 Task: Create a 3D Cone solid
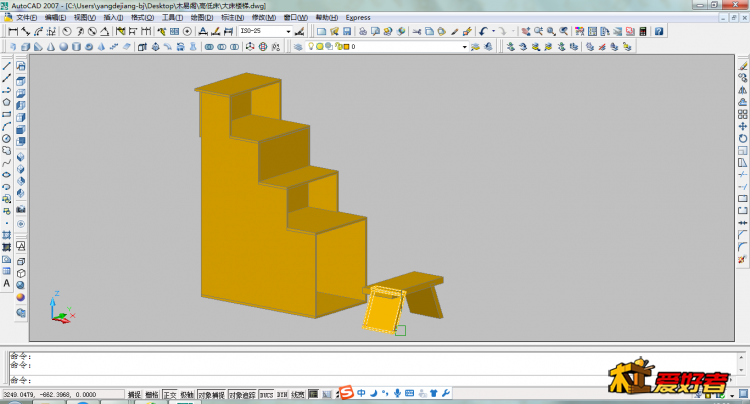(x=51, y=47)
